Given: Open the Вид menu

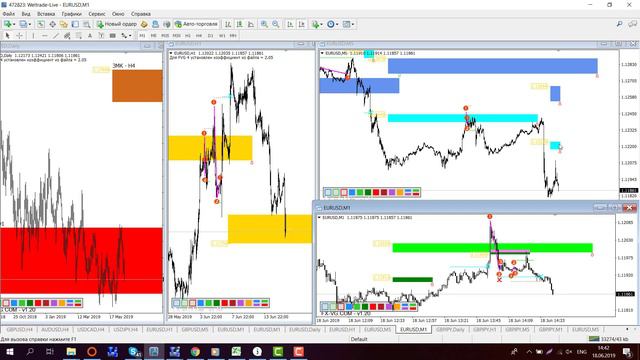Looking at the screenshot, I should coord(26,14).
